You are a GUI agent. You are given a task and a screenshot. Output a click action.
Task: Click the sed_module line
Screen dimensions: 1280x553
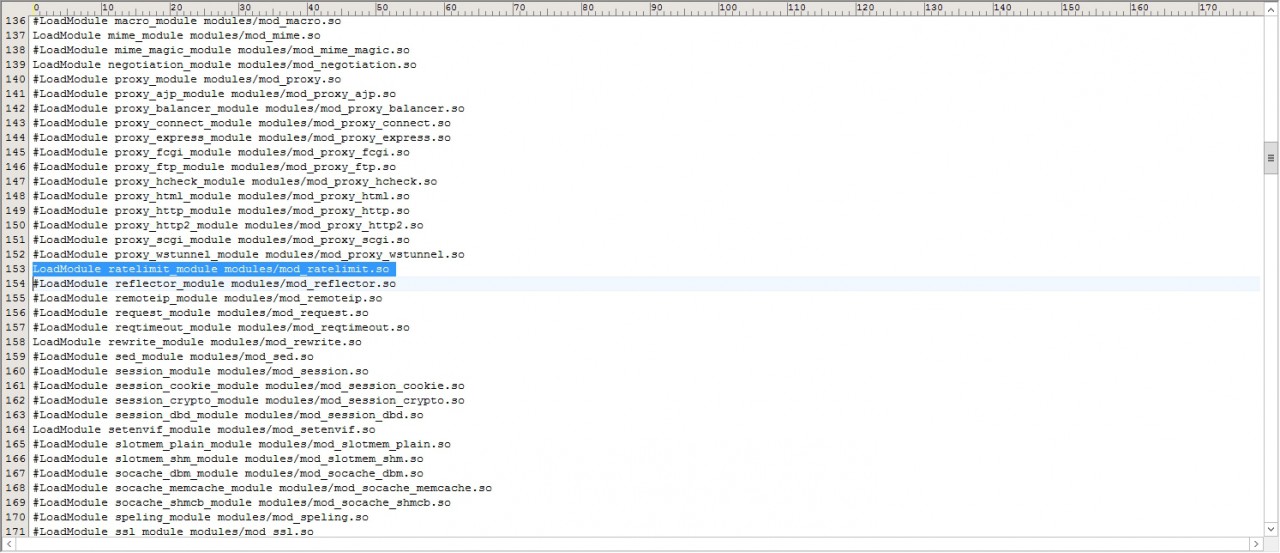coord(173,357)
